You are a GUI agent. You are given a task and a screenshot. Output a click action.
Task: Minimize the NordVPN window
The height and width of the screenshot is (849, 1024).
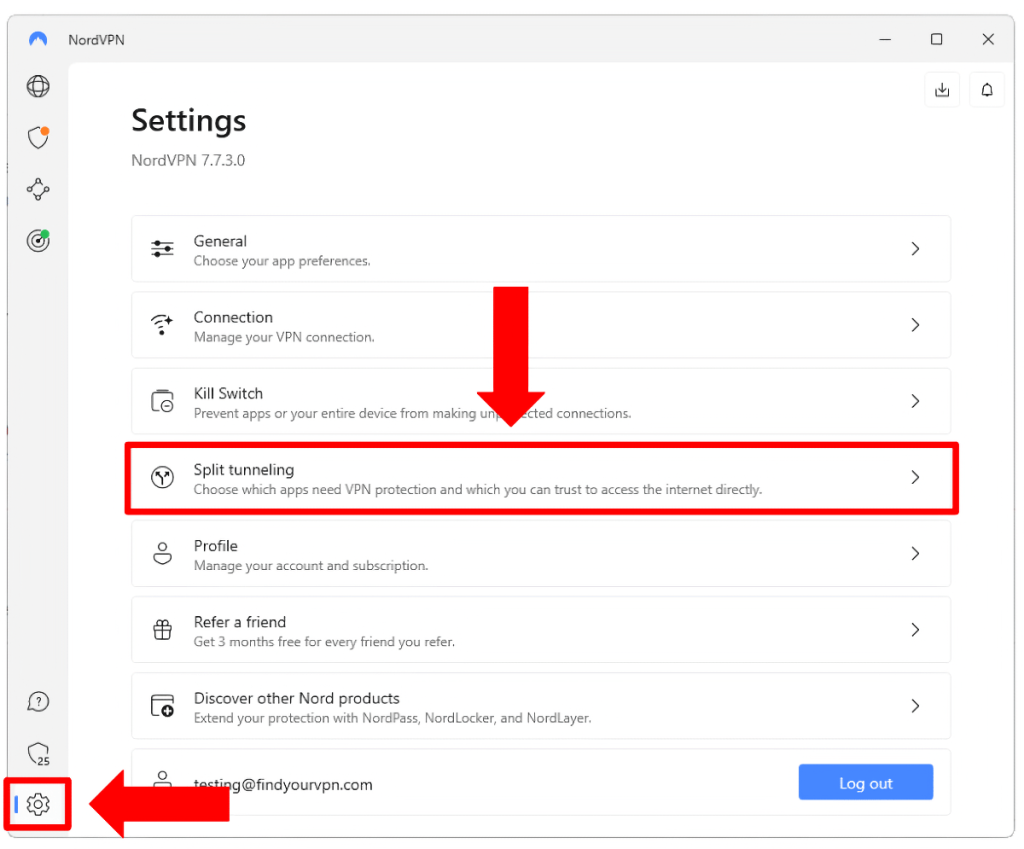click(x=885, y=39)
